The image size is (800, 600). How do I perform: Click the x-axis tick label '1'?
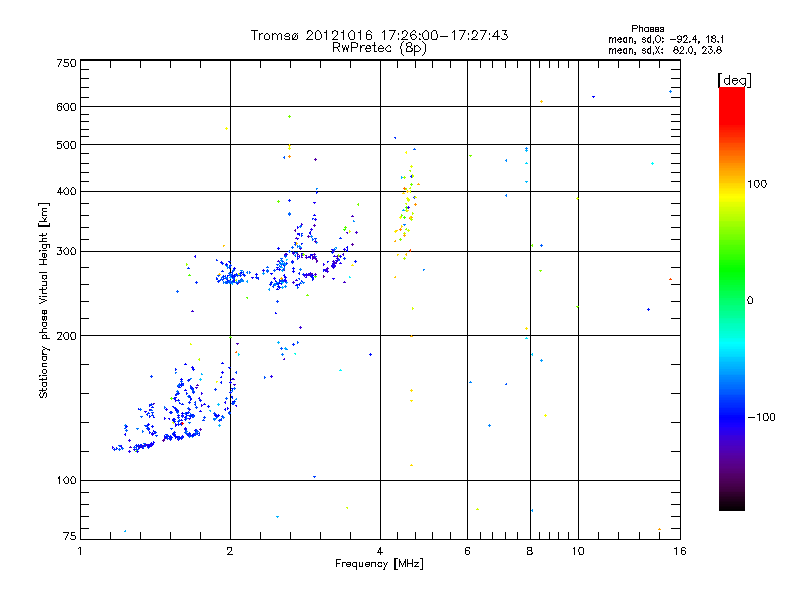(x=80, y=551)
